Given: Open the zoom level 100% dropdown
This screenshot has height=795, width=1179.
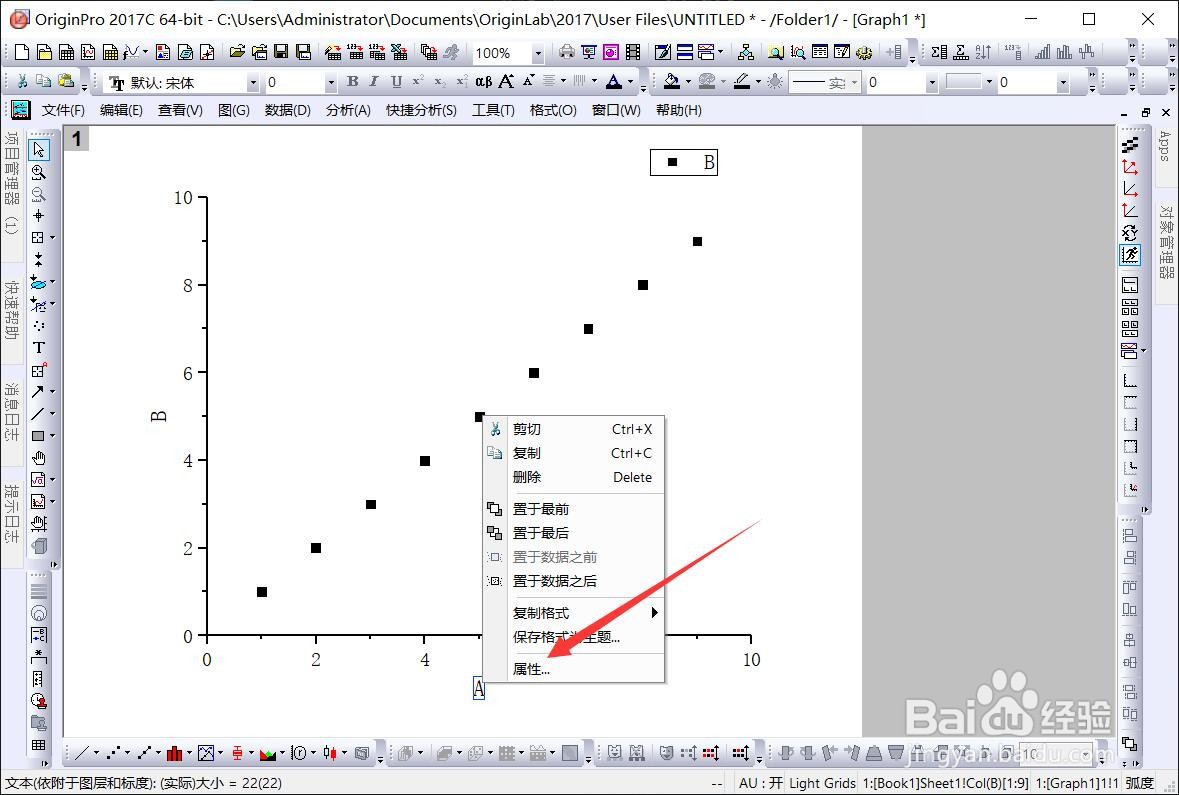Looking at the screenshot, I should [x=538, y=53].
